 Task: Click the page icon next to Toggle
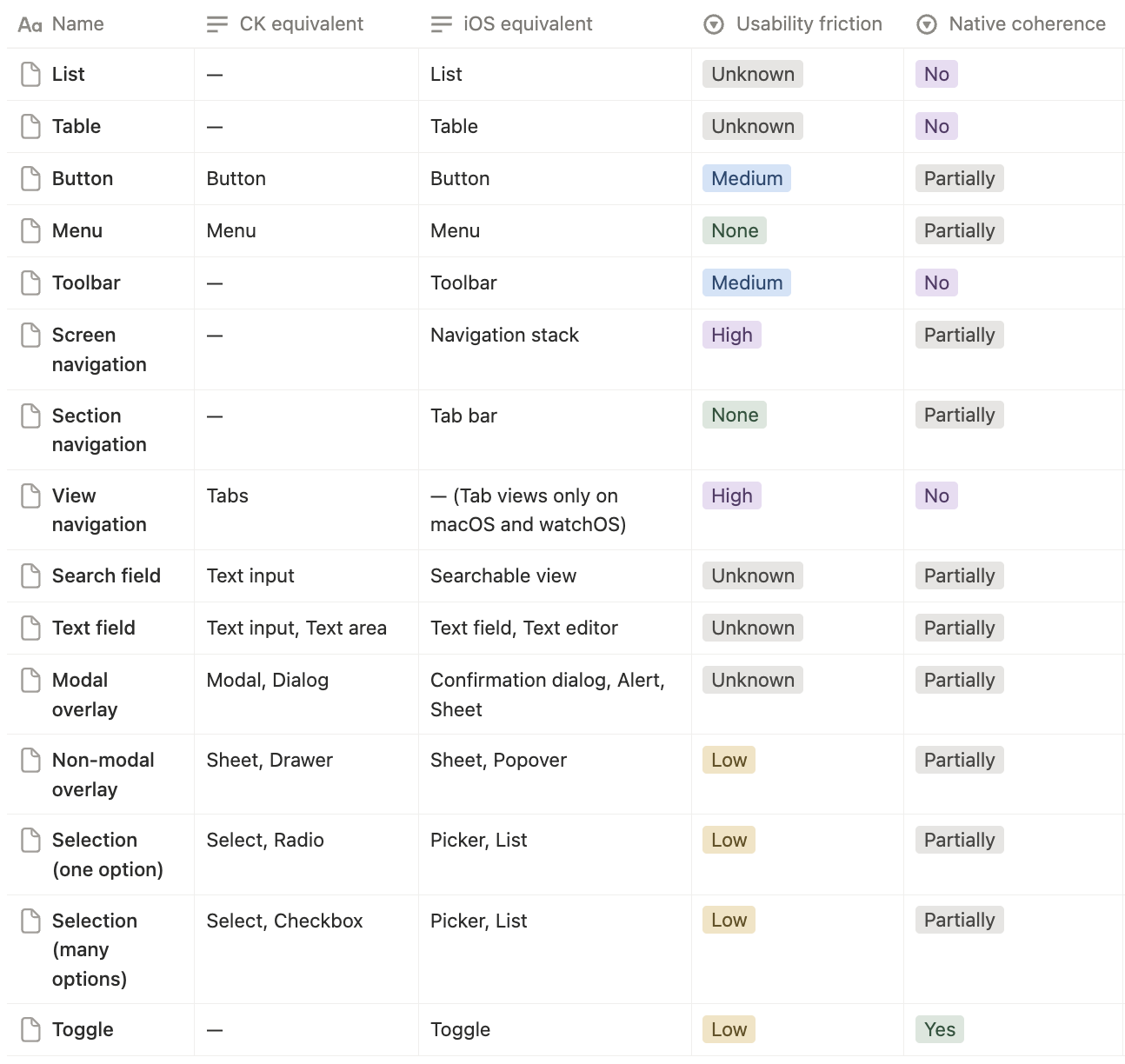click(x=30, y=1029)
